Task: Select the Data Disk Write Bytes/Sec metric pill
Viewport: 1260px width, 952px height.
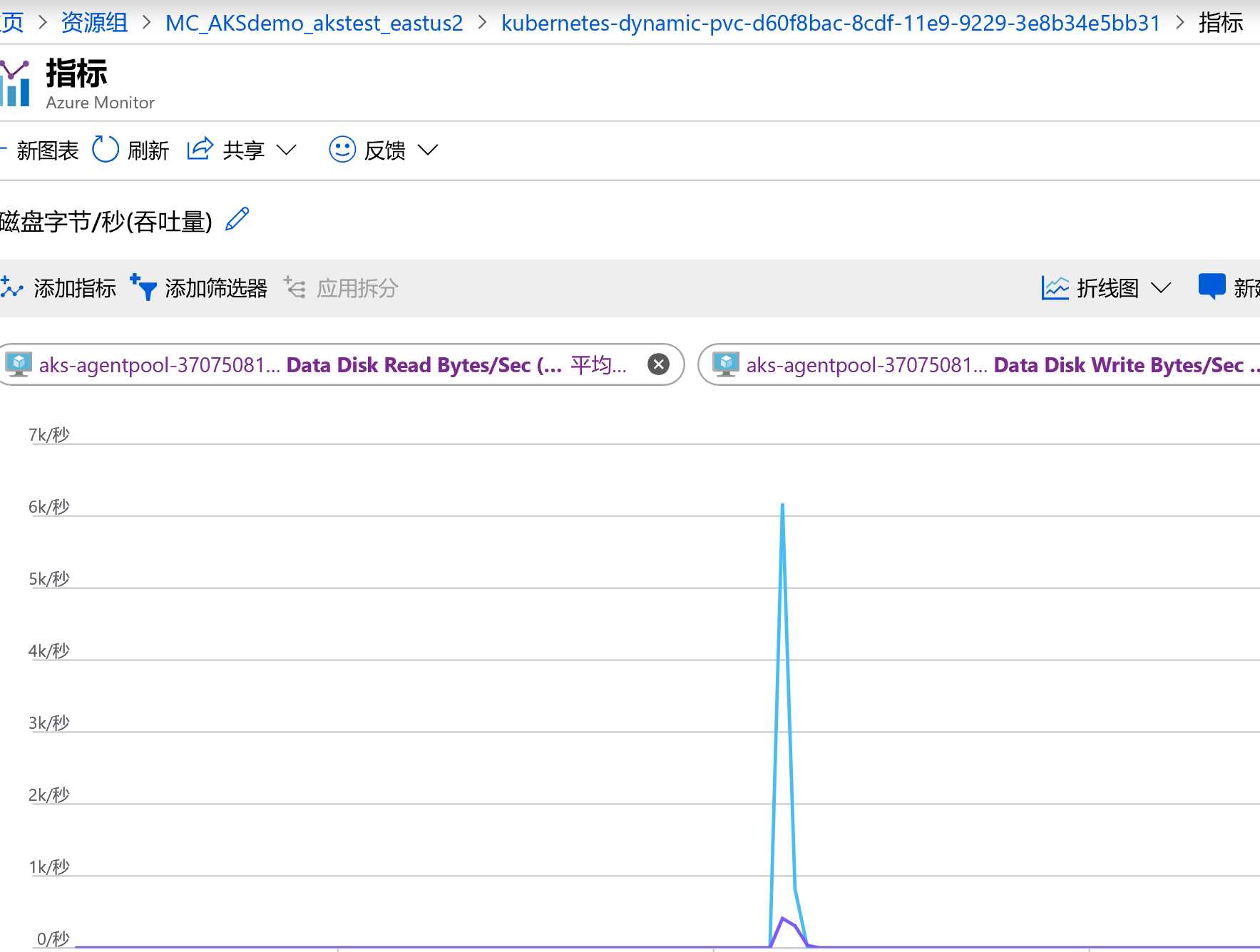Action: [x=979, y=364]
